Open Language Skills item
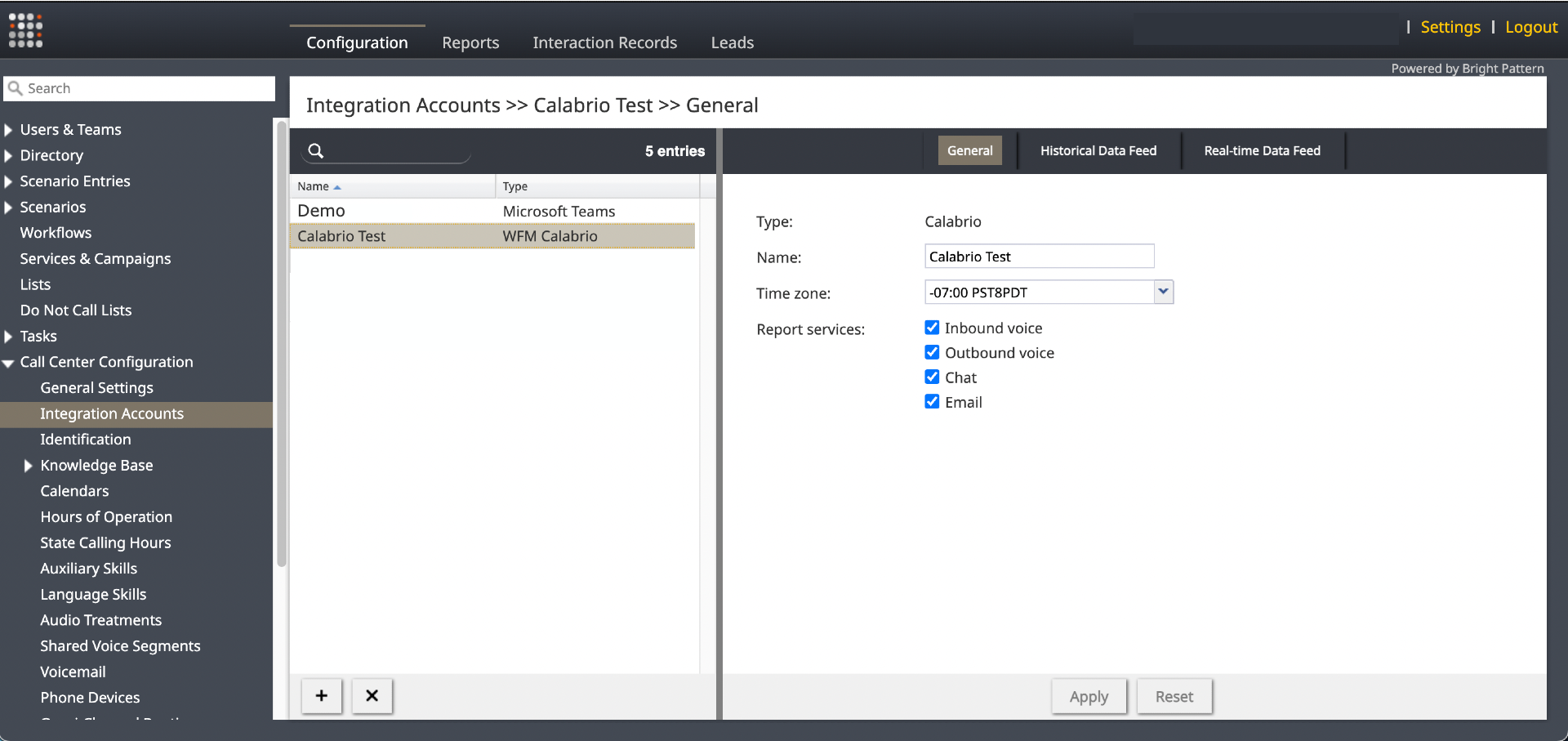Screen dimensions: 1568x741 pyautogui.click(x=93, y=595)
